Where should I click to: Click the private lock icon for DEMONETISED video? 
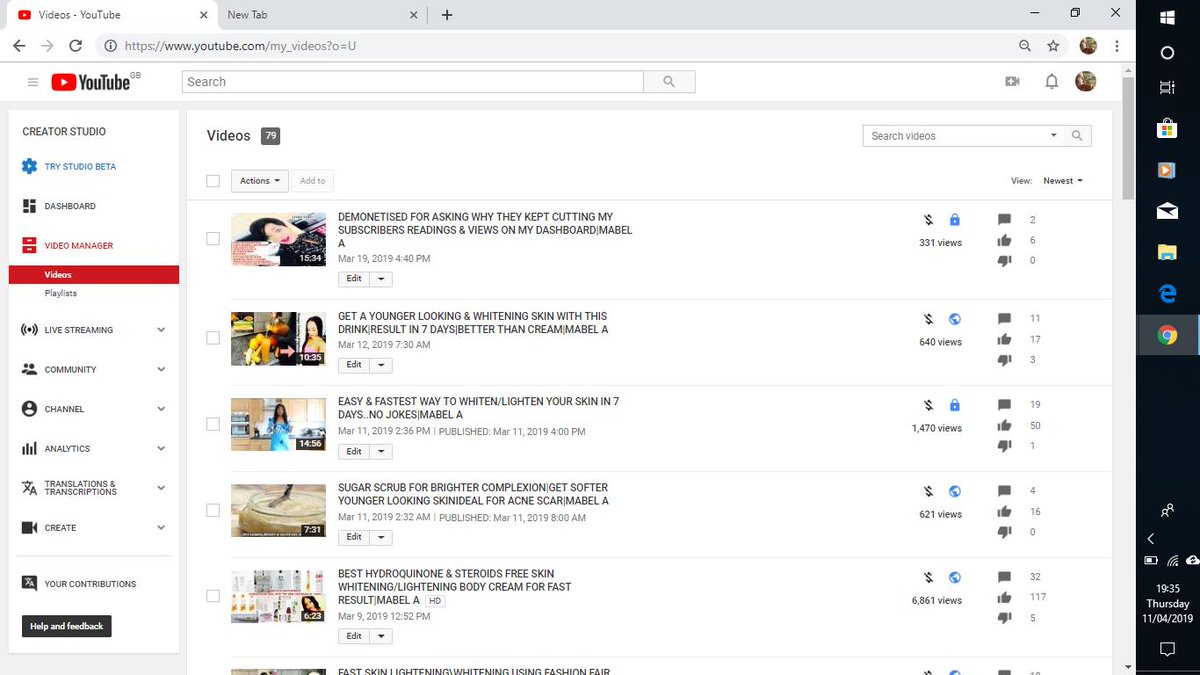click(954, 220)
